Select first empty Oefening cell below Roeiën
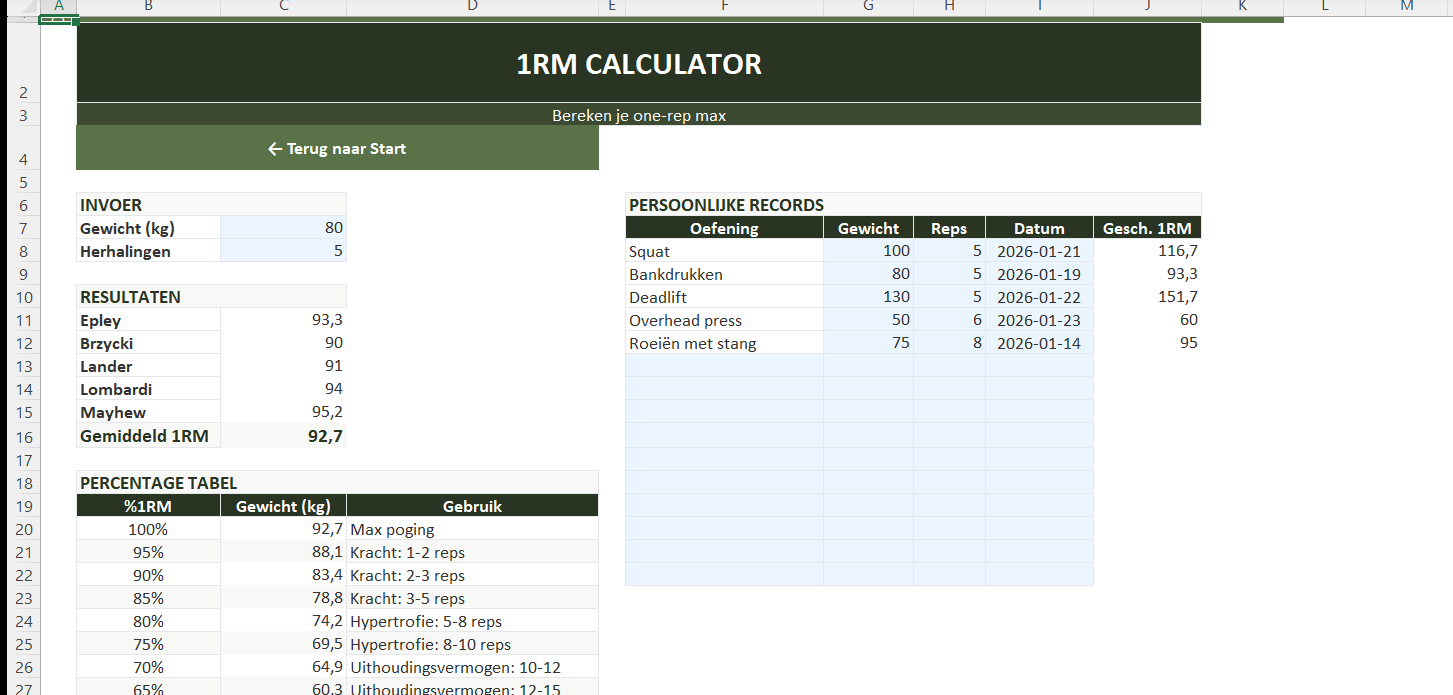The height and width of the screenshot is (695, 1453). [x=724, y=366]
